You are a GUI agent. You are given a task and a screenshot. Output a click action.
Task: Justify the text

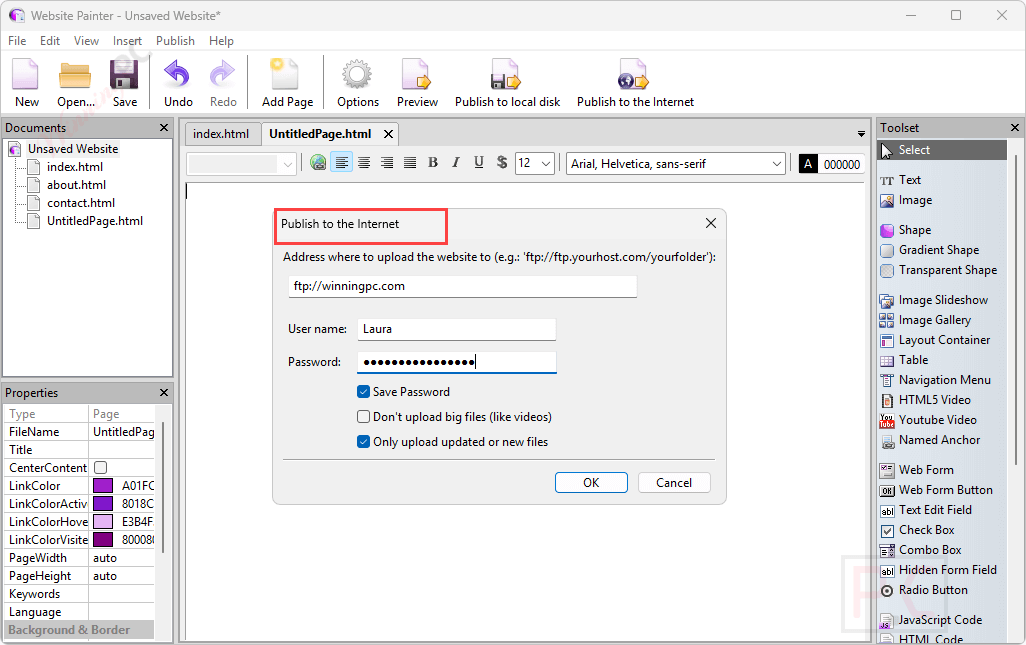point(410,163)
